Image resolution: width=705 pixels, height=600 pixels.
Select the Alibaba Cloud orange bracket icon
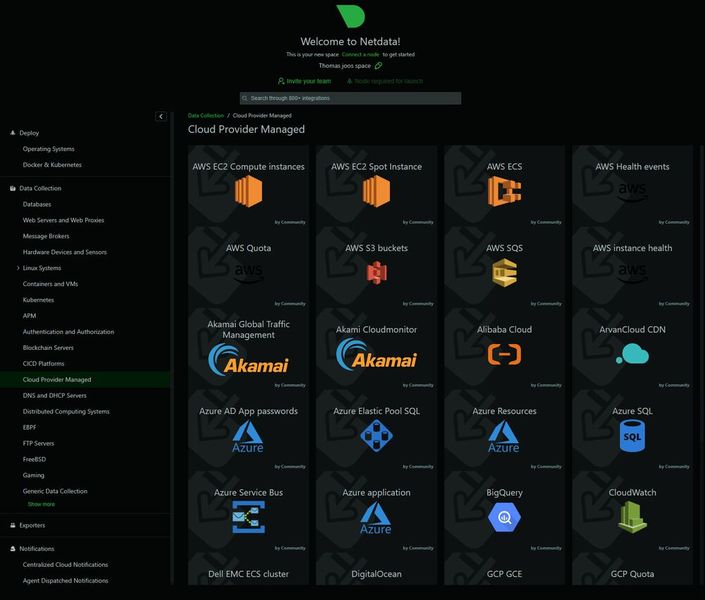(x=504, y=354)
